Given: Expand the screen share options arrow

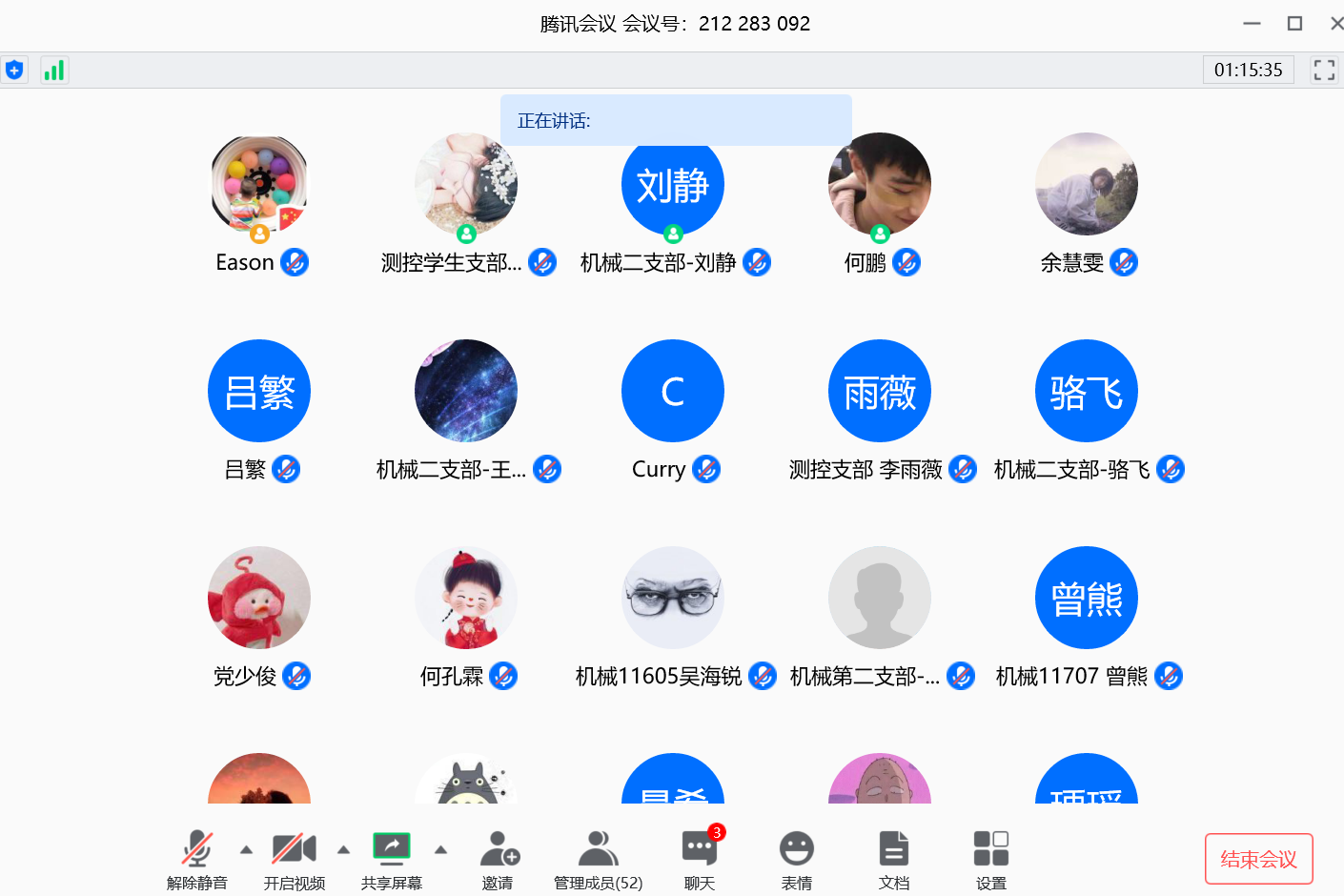Looking at the screenshot, I should click(x=441, y=849).
